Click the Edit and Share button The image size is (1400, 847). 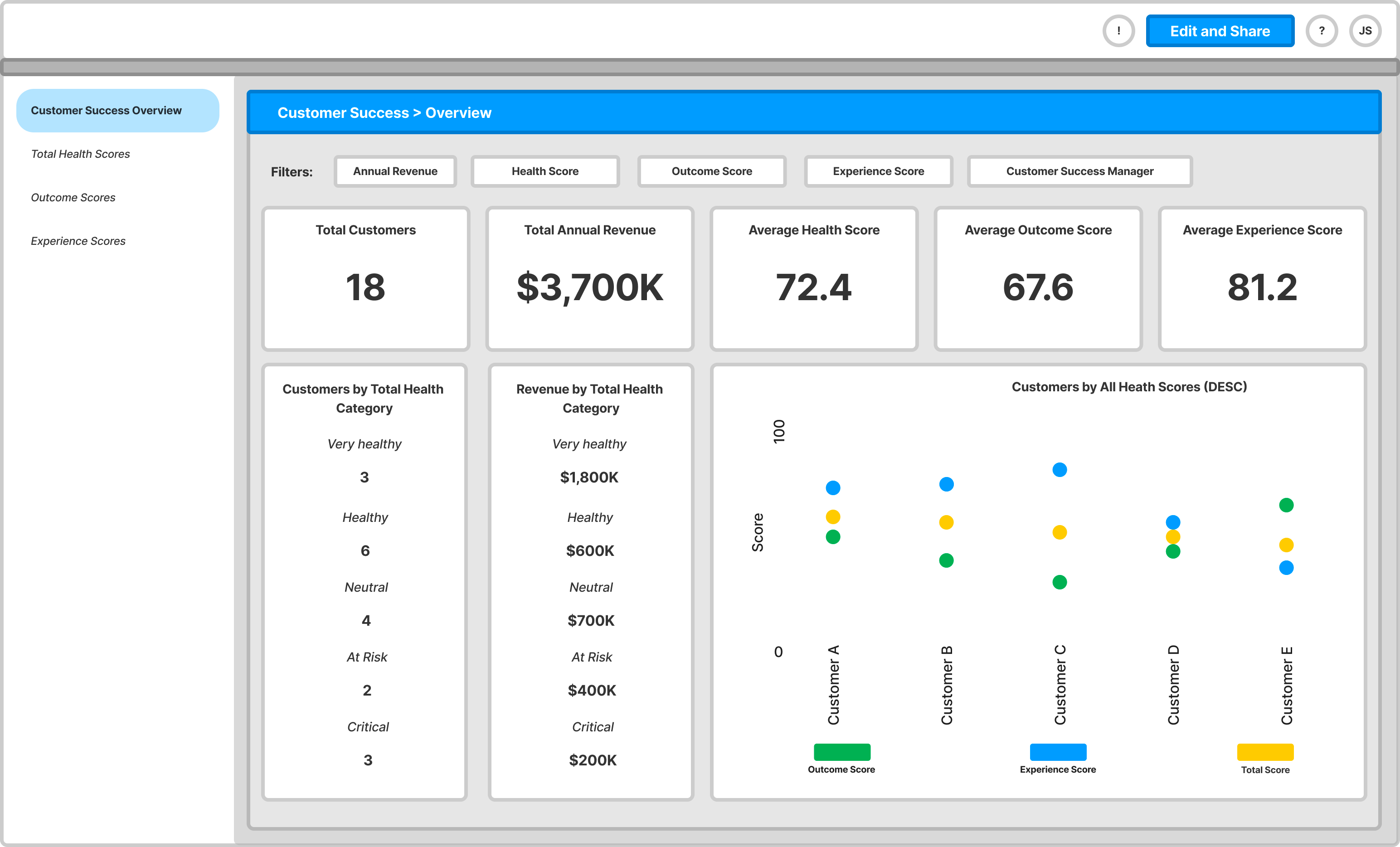(x=1220, y=31)
